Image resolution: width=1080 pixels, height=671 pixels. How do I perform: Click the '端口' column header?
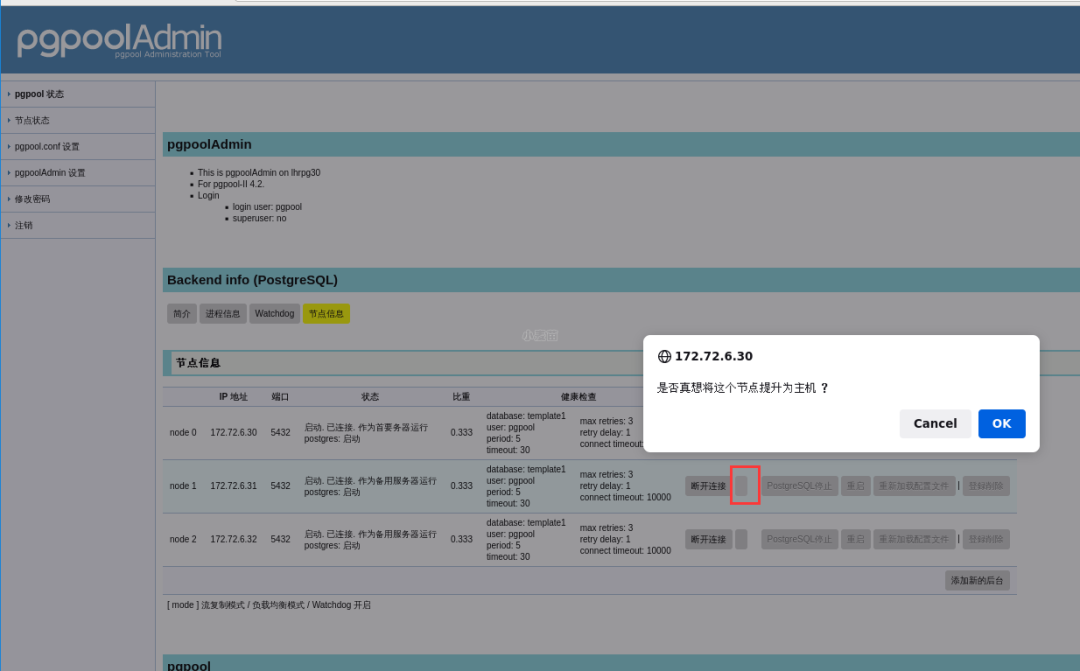[280, 397]
